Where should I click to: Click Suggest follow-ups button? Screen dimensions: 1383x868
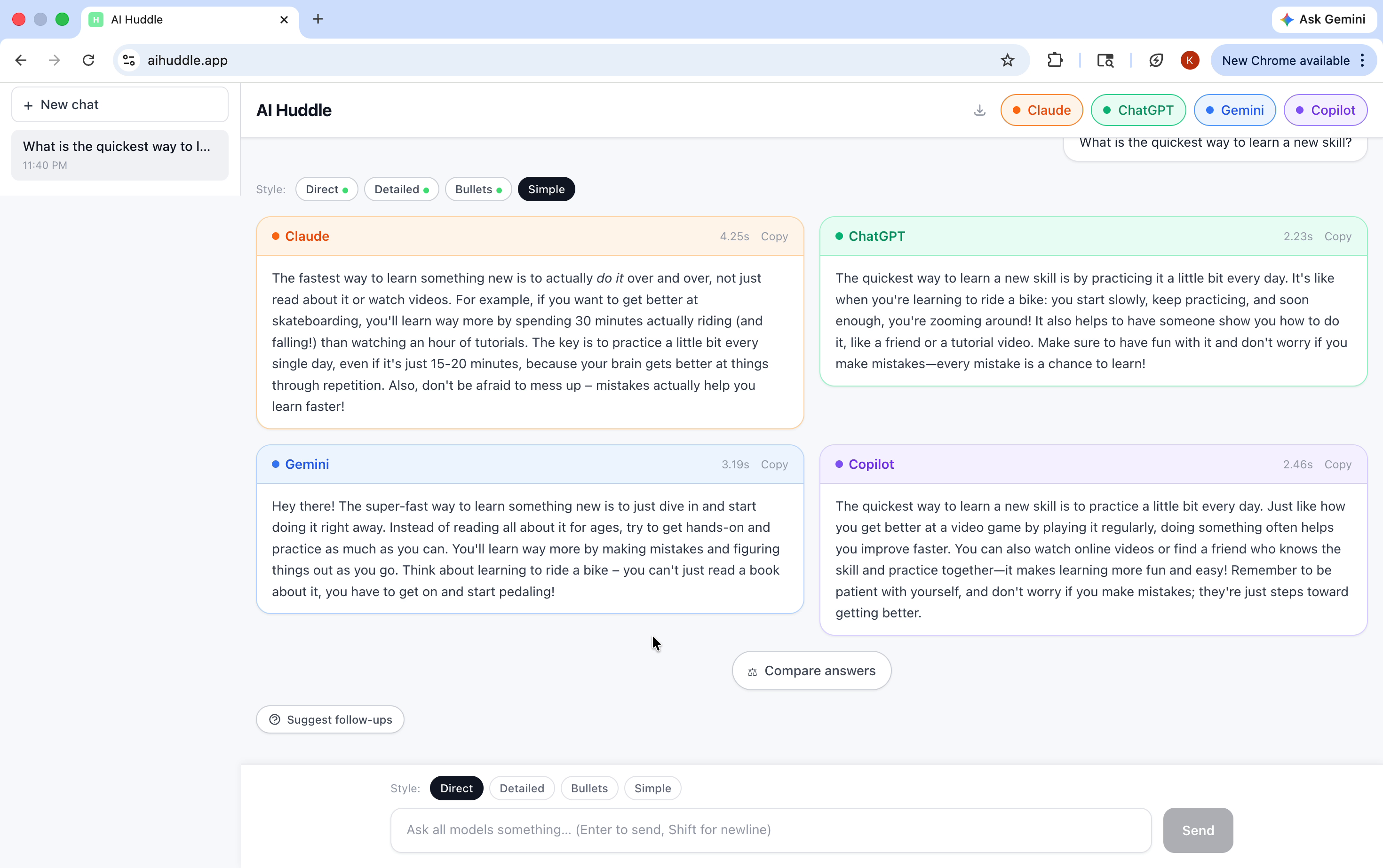click(330, 719)
